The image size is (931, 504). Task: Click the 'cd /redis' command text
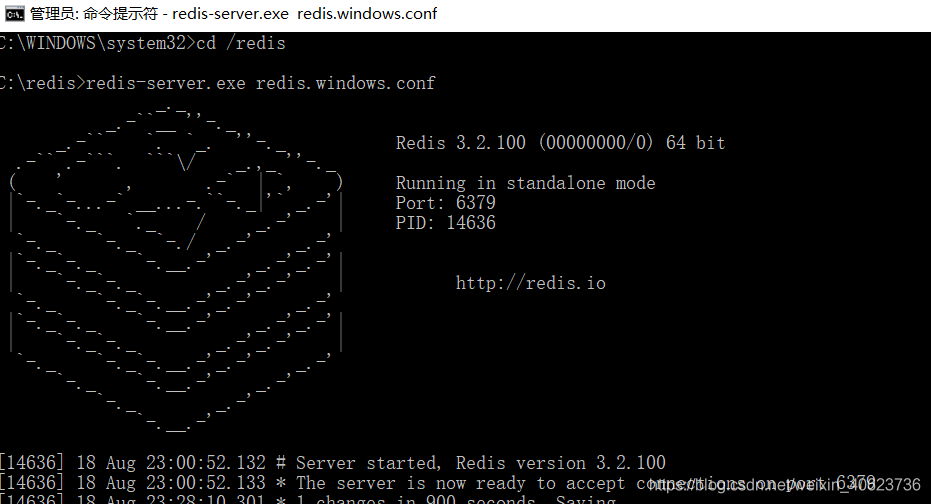click(x=241, y=43)
